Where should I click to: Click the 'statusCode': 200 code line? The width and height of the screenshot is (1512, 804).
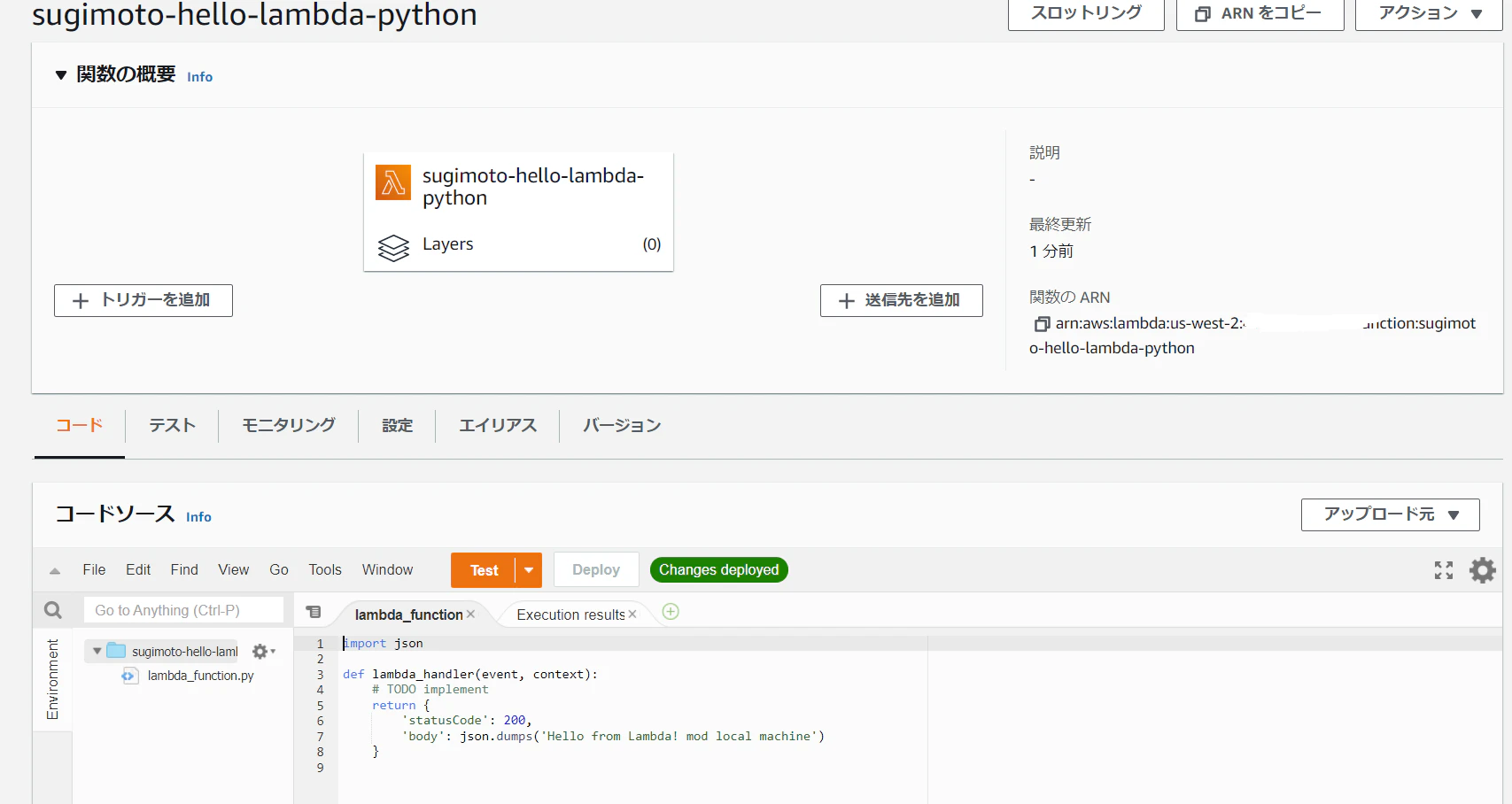[467, 721]
